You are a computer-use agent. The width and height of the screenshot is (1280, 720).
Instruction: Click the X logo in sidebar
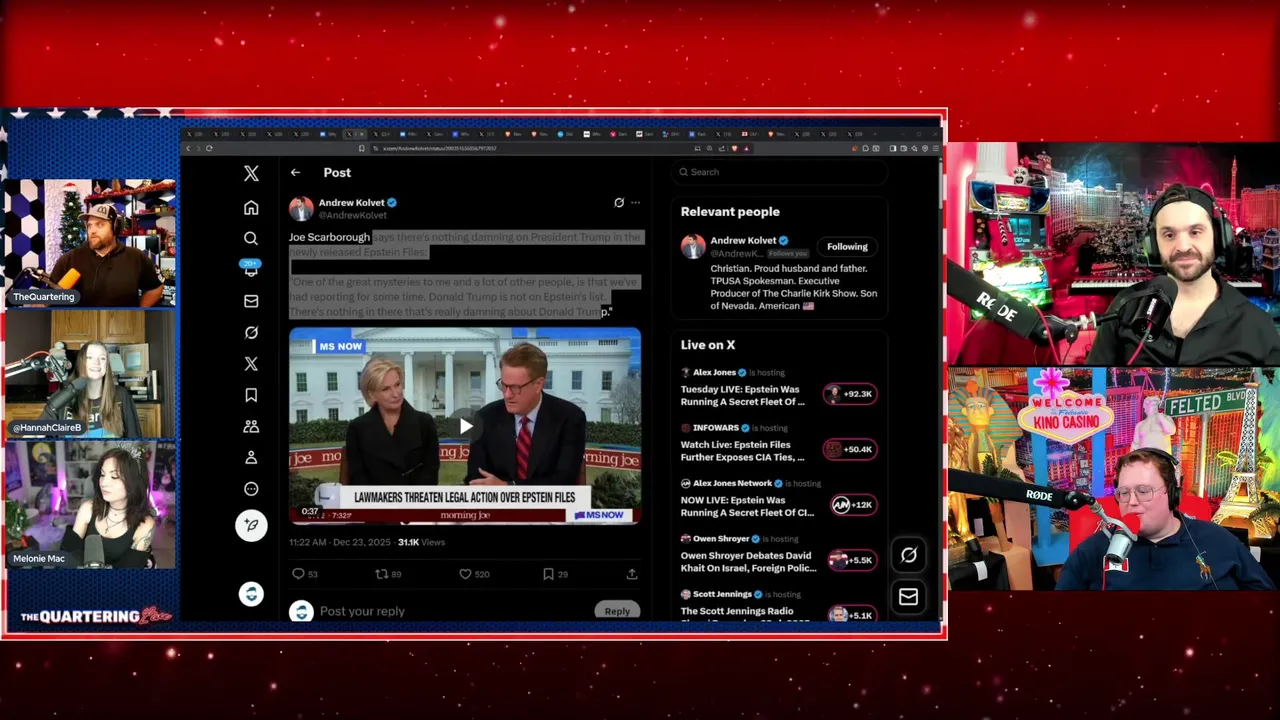pos(251,173)
